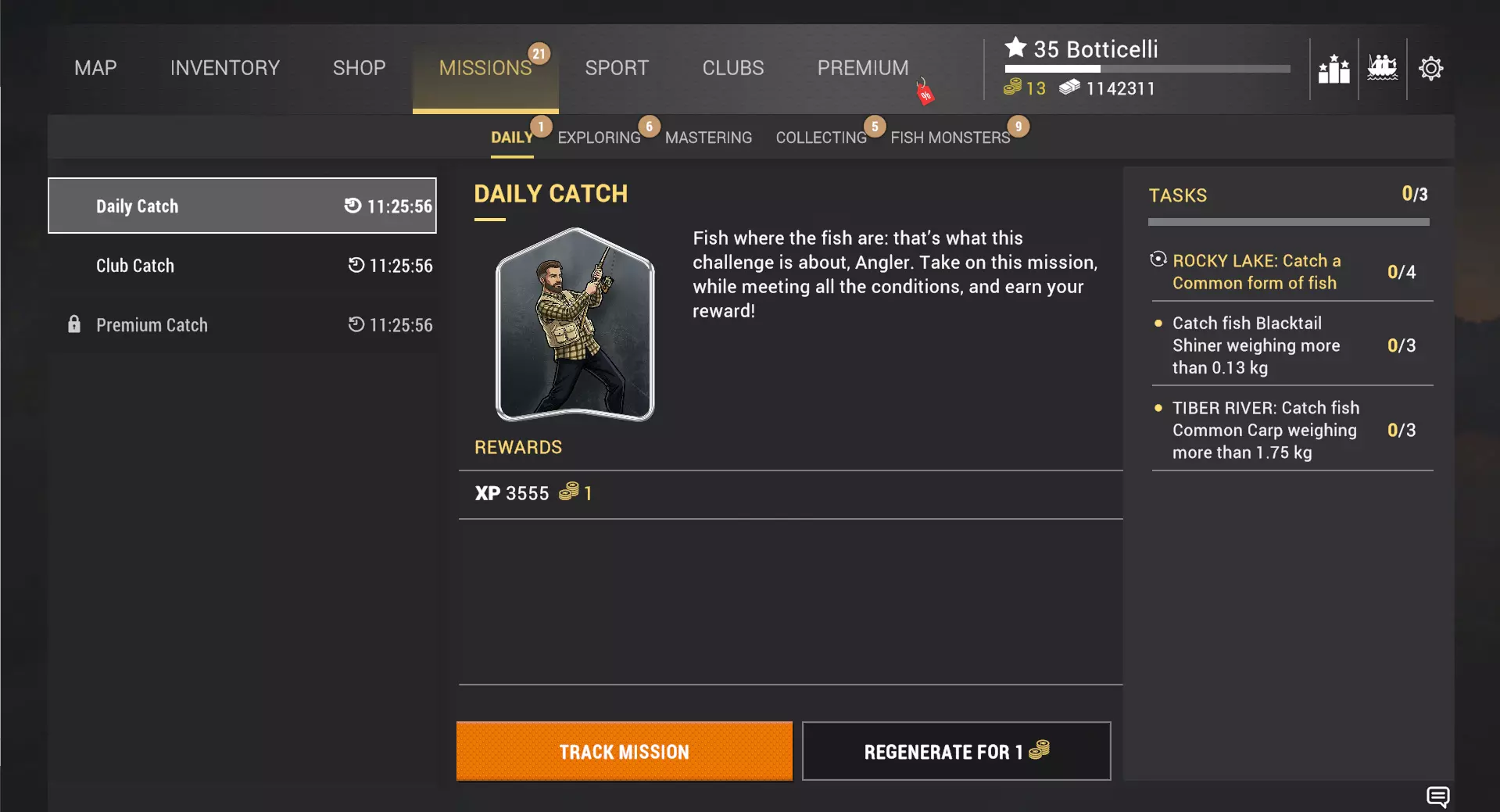Viewport: 1500px width, 812px height.
Task: Open the chat message icon
Action: 1437,796
